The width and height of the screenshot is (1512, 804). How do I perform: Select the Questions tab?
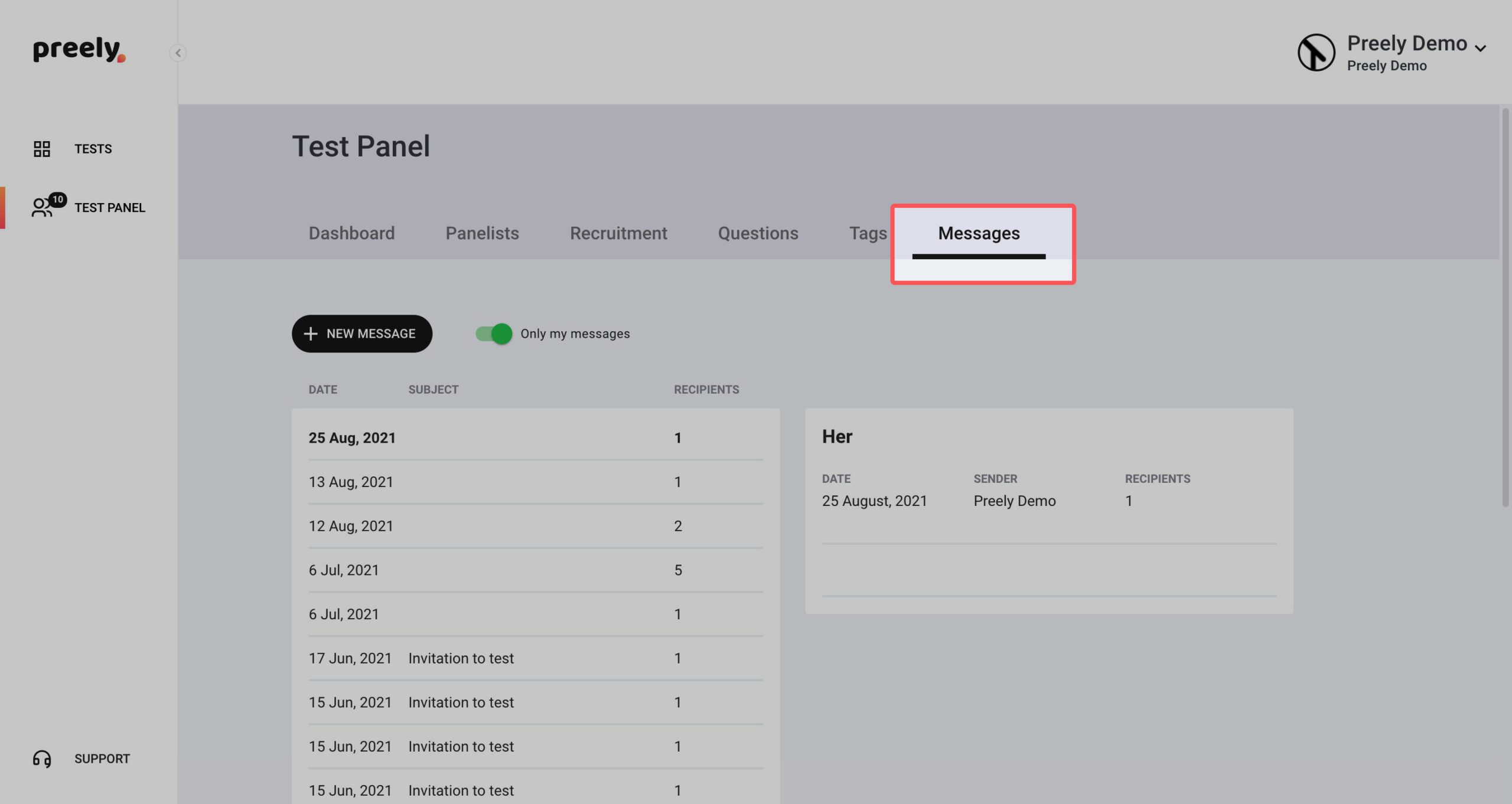pos(758,233)
